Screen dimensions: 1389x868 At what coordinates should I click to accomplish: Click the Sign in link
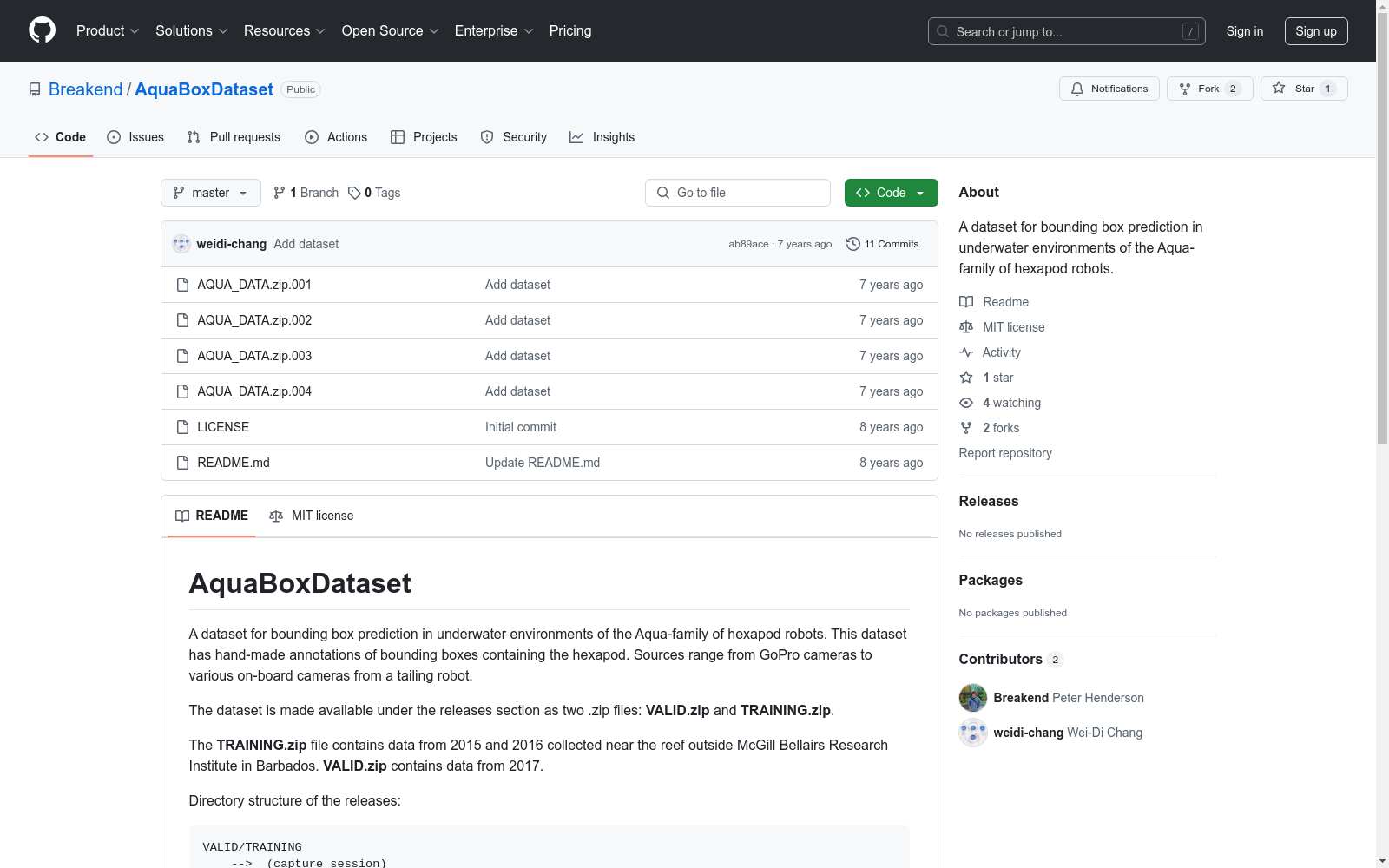(x=1244, y=31)
